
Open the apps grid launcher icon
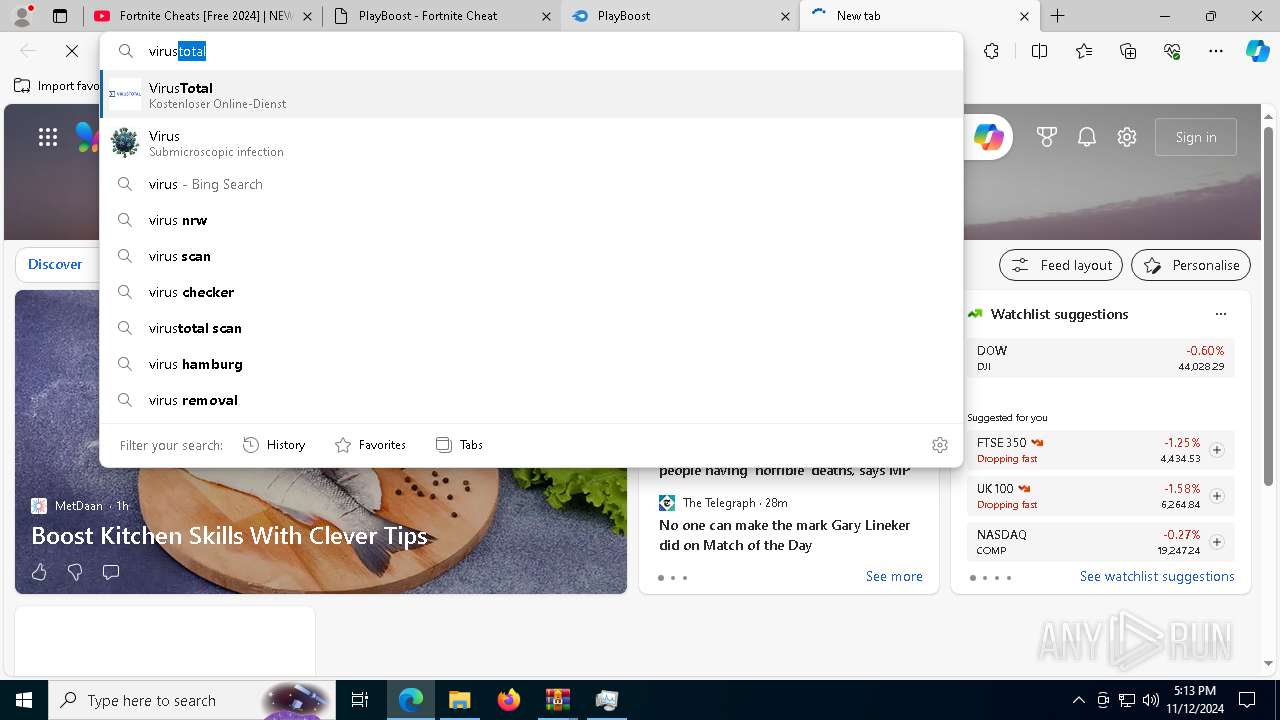(x=48, y=137)
